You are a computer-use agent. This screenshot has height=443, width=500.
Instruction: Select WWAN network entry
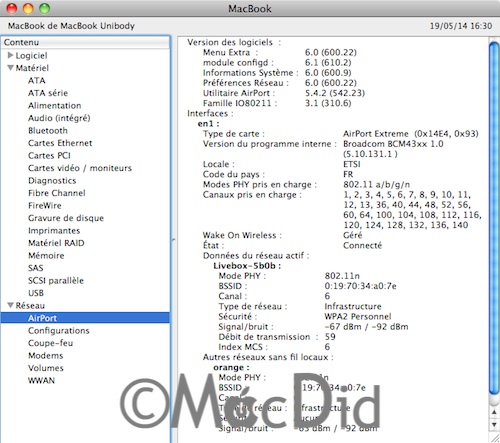tap(41, 380)
